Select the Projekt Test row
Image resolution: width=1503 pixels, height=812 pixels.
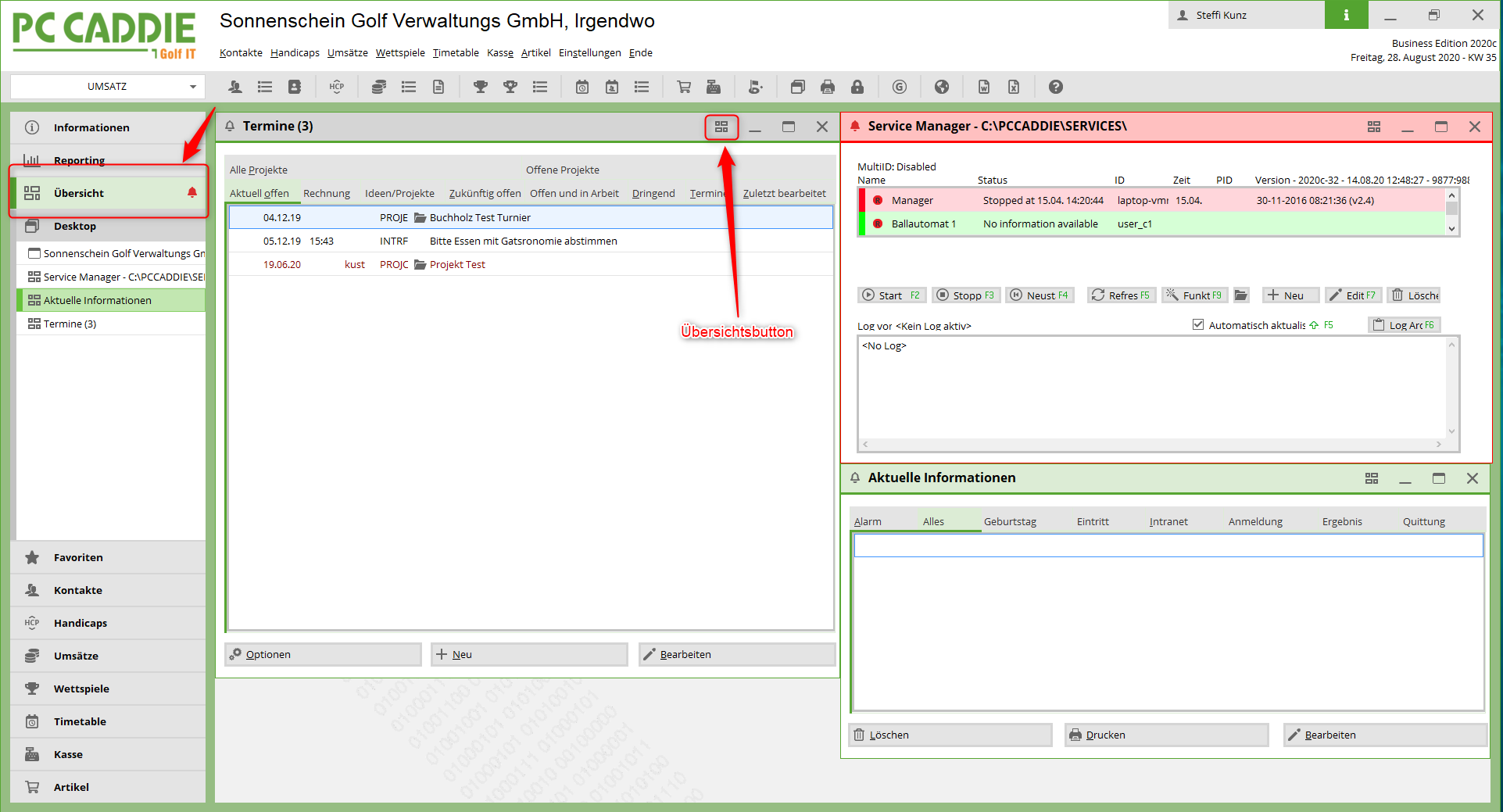point(531,264)
